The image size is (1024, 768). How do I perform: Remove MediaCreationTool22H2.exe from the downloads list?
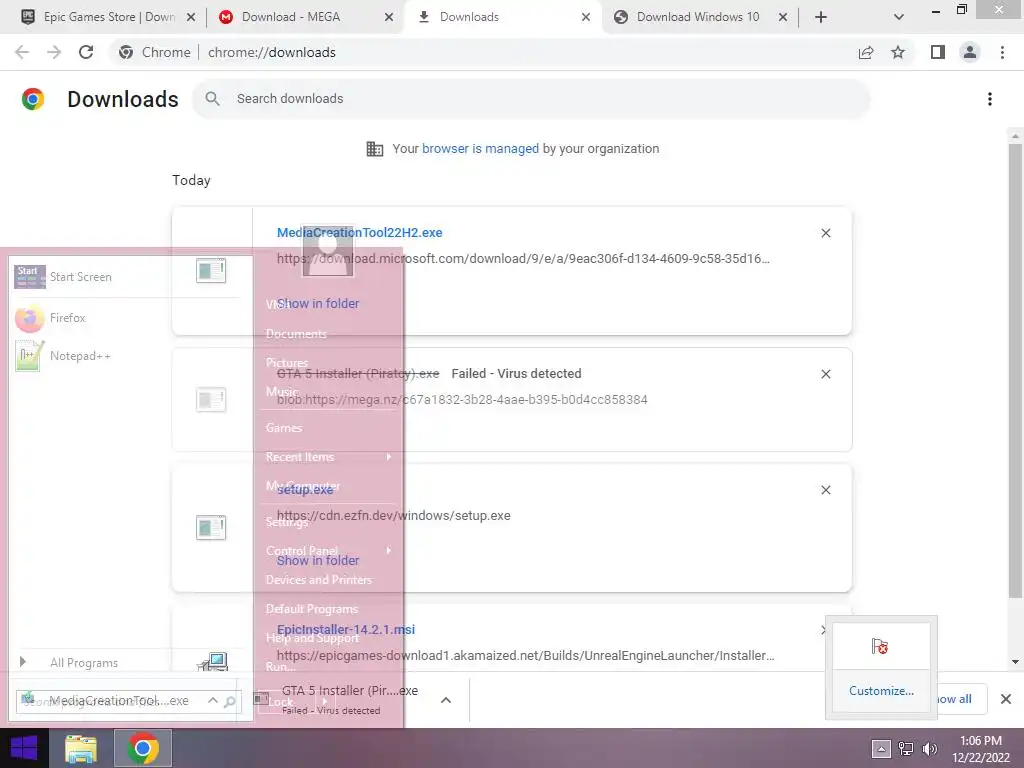[825, 233]
